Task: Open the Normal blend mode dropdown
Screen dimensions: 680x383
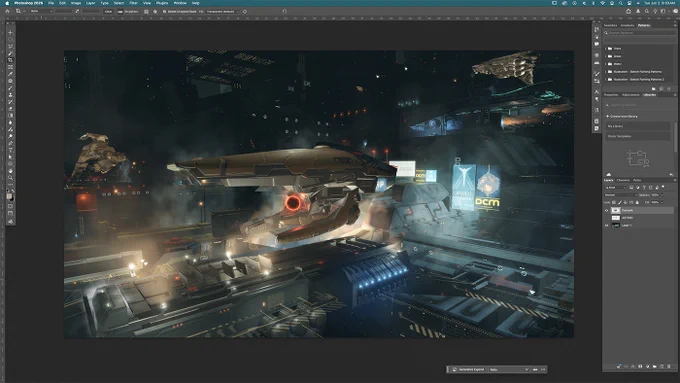Action: pyautogui.click(x=621, y=195)
